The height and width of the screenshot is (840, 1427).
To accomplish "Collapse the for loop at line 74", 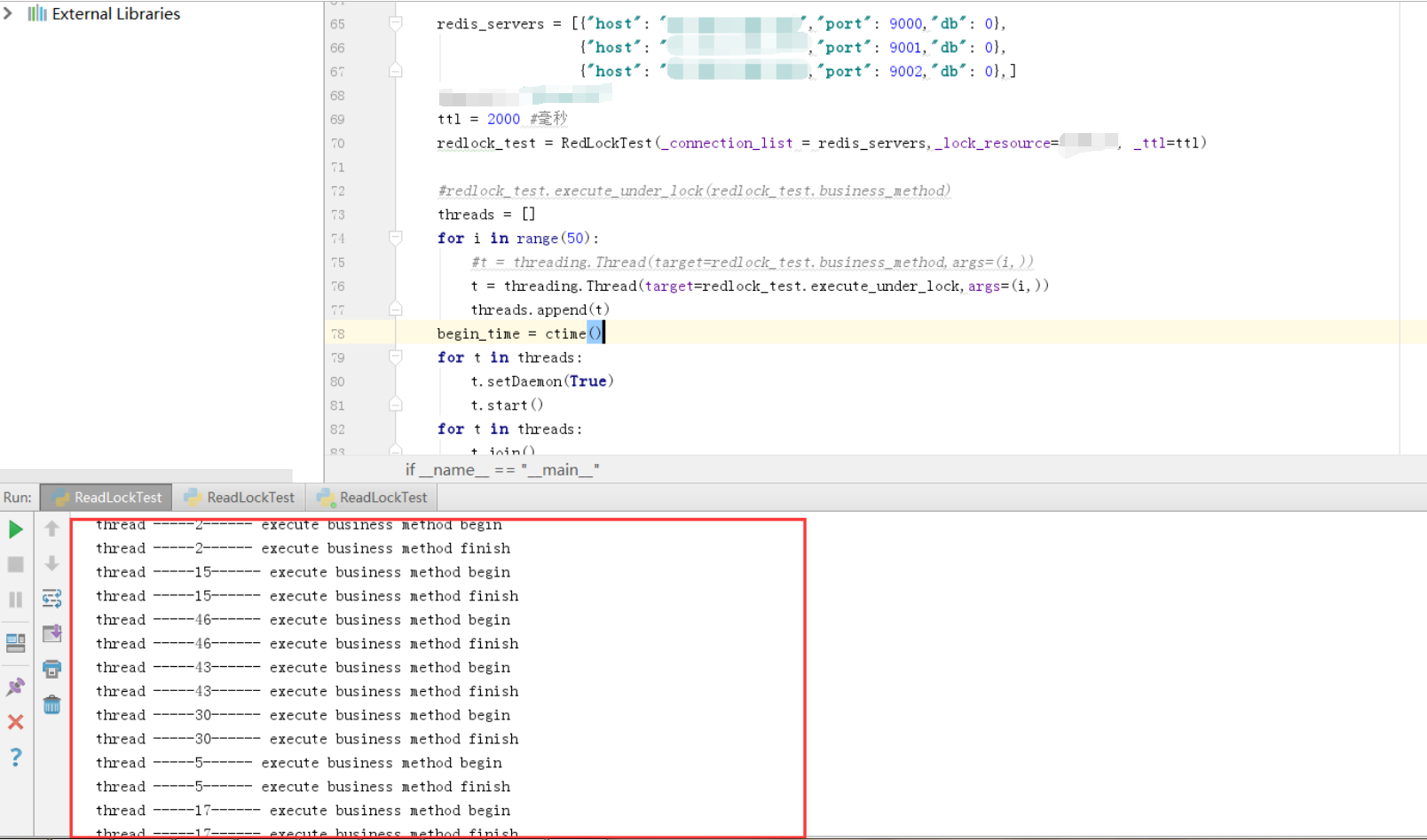I will click(x=395, y=238).
